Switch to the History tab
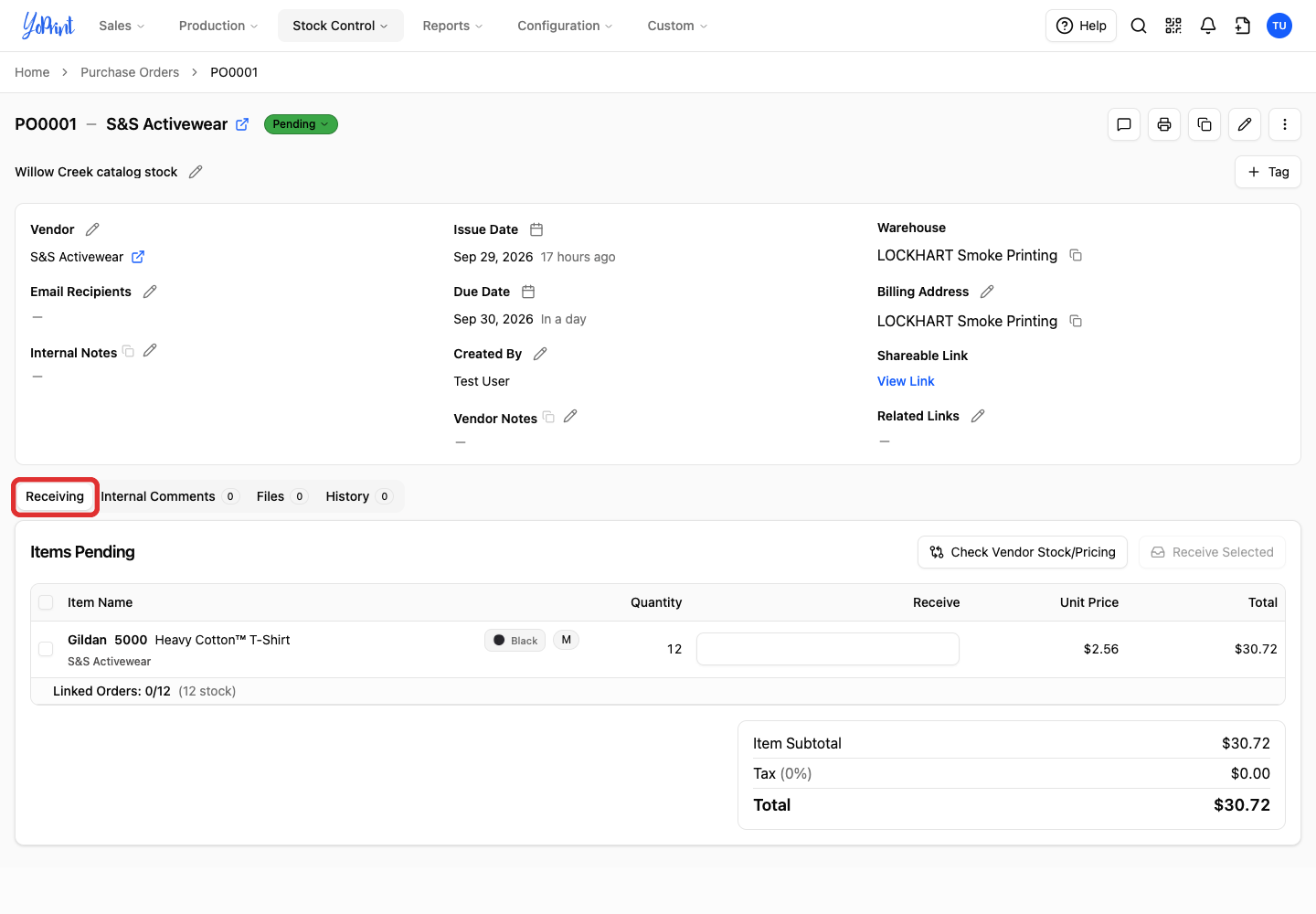This screenshot has width=1316, height=914. coord(358,496)
